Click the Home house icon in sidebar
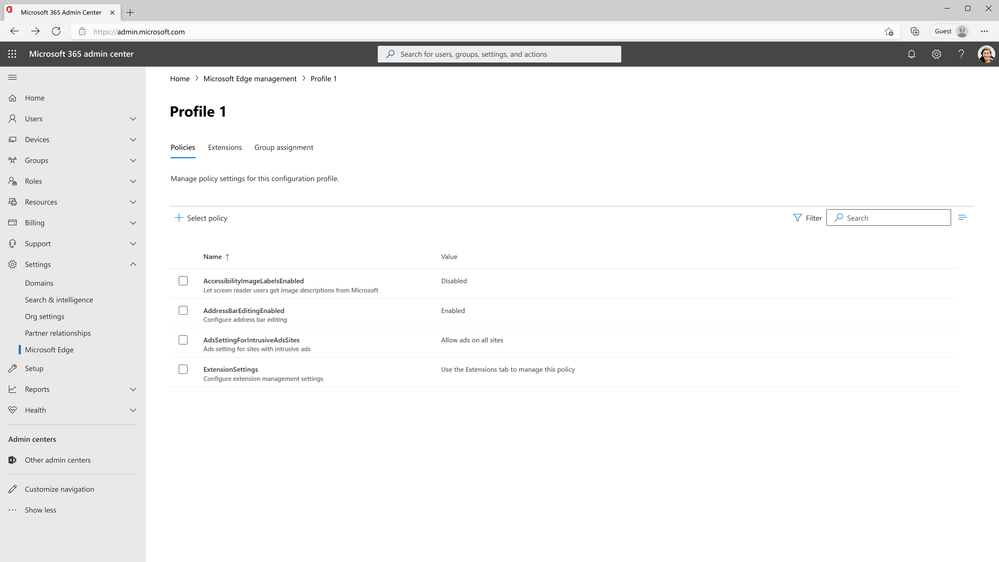The width and height of the screenshot is (999, 562). point(12,98)
